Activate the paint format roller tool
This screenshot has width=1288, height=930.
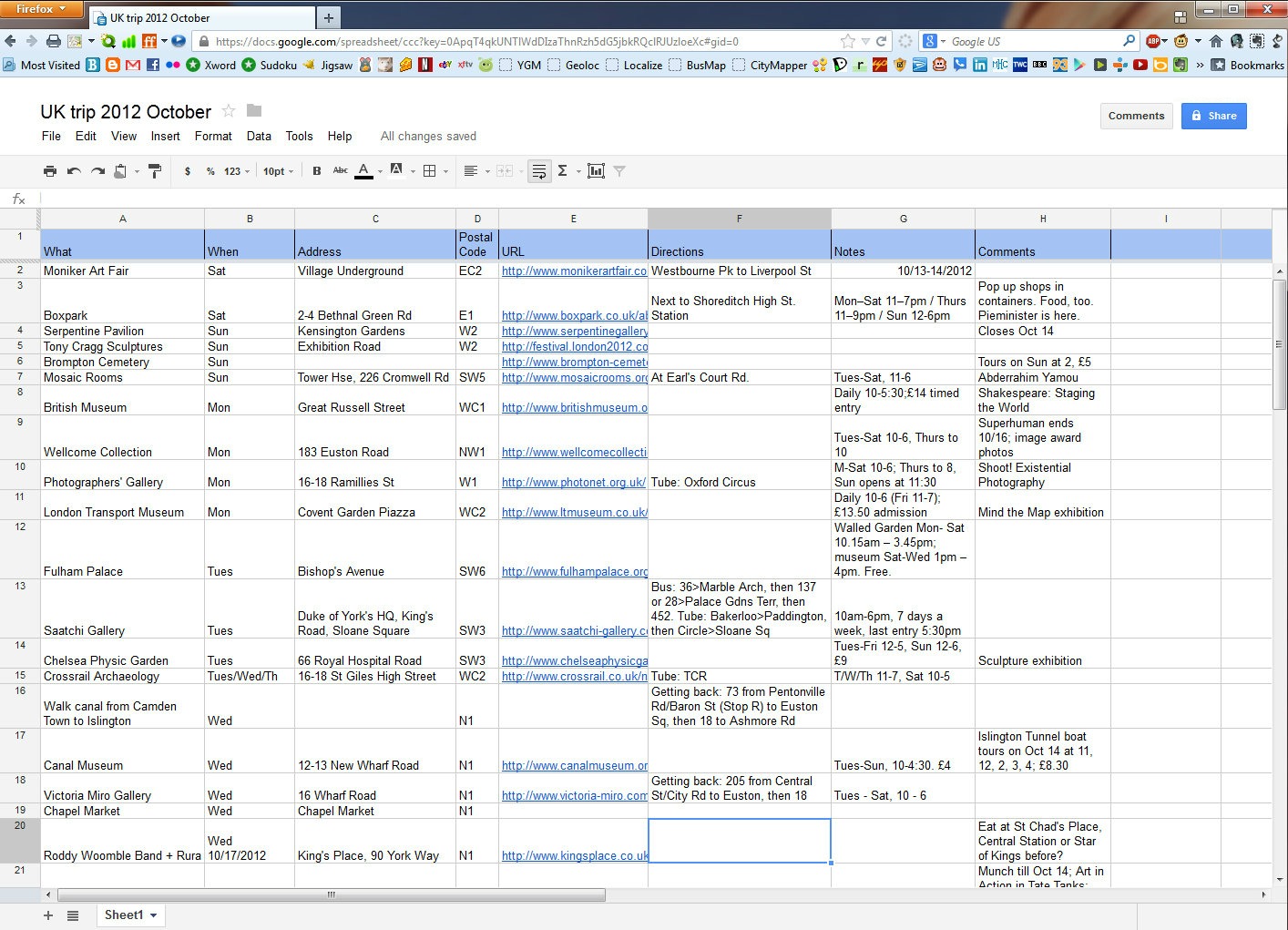[155, 171]
